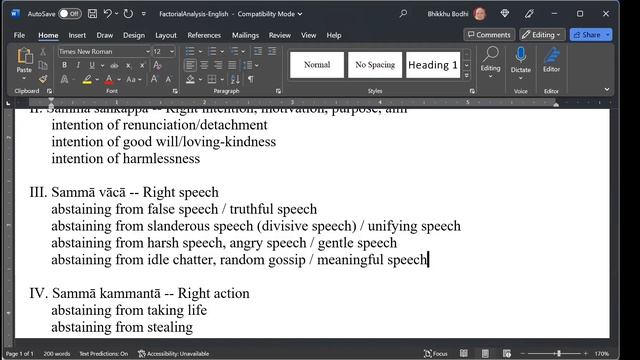This screenshot has height=360, width=640.
Task: Toggle Underline formatting
Action: pyautogui.click(x=92, y=65)
